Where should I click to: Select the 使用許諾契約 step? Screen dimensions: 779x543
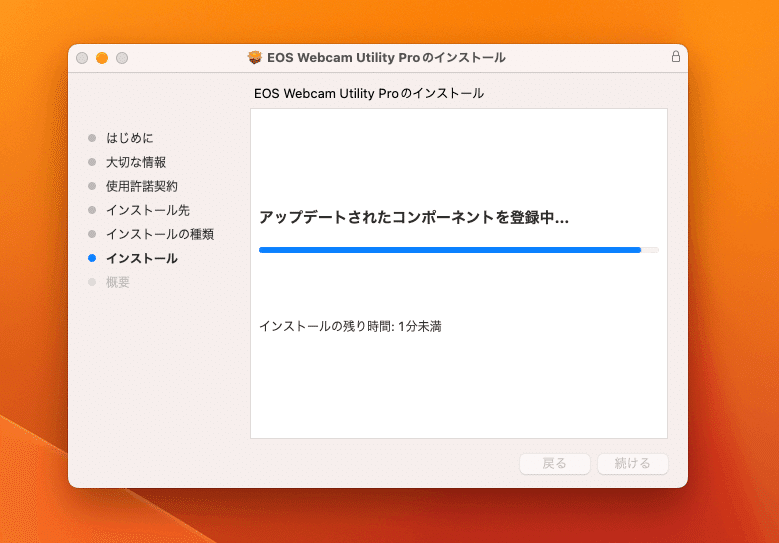(142, 186)
